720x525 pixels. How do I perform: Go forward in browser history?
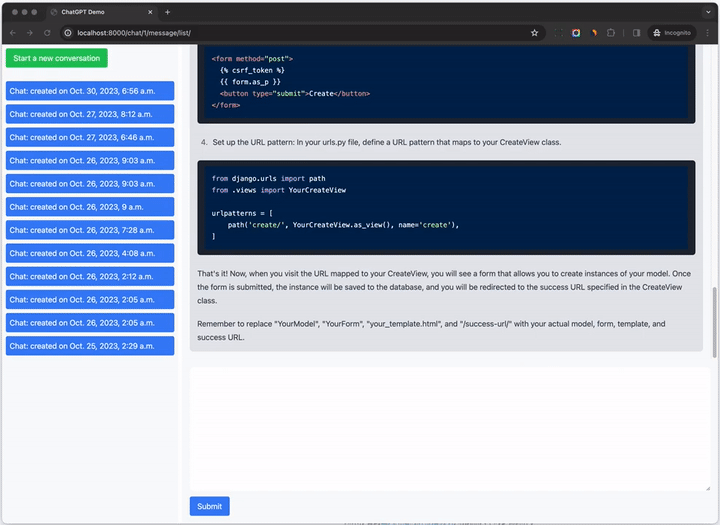coord(30,33)
